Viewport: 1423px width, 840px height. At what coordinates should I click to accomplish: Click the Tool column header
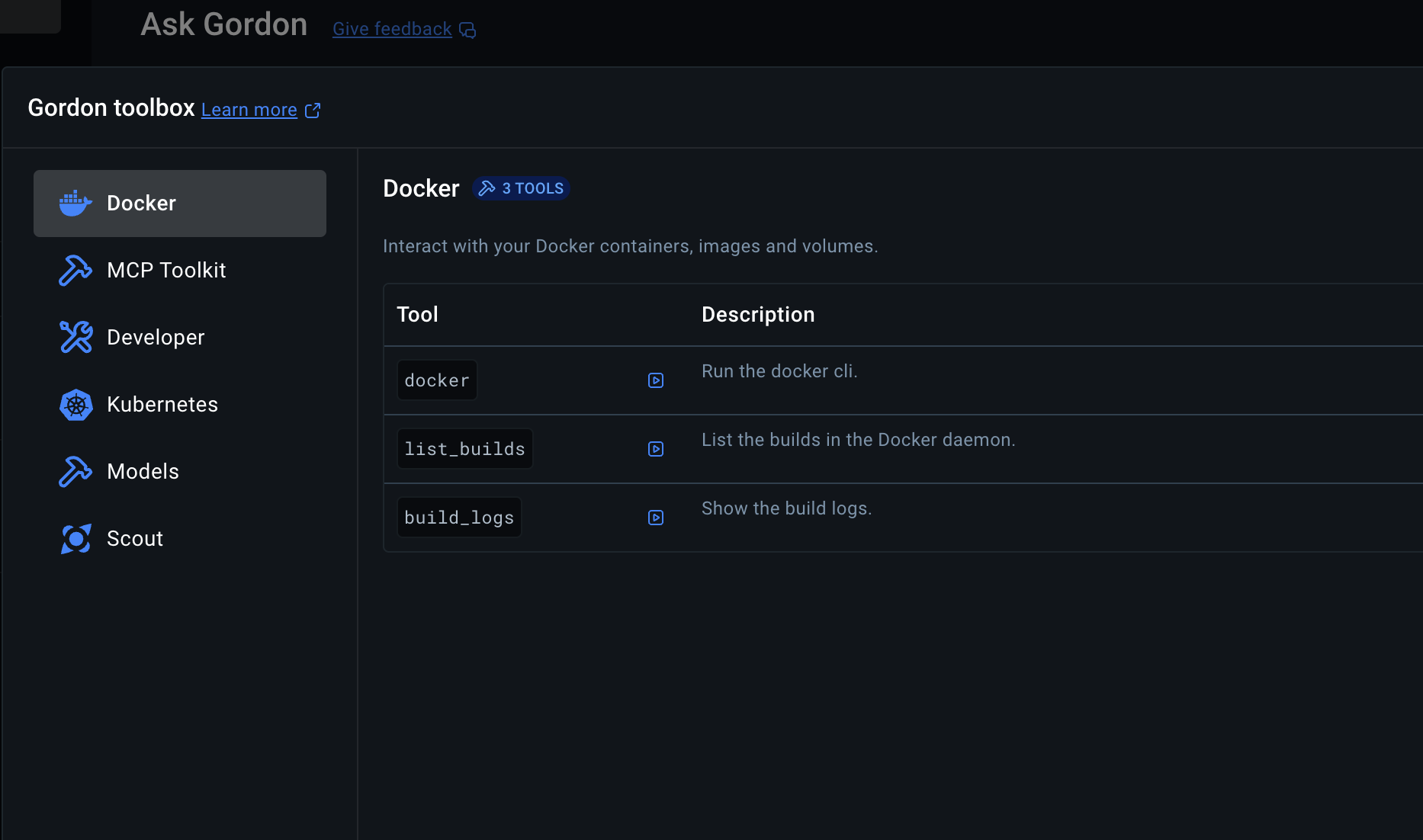417,315
